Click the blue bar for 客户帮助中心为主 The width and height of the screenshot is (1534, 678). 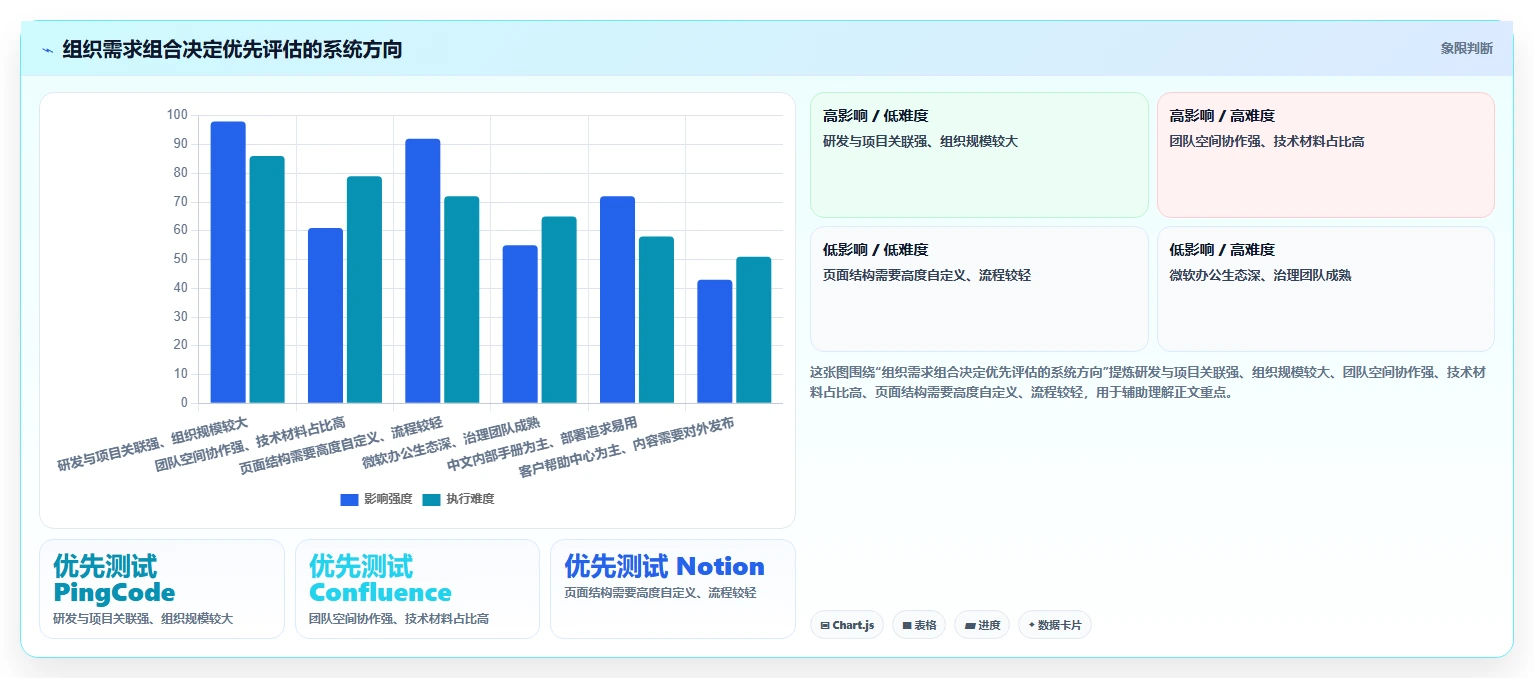tap(715, 341)
